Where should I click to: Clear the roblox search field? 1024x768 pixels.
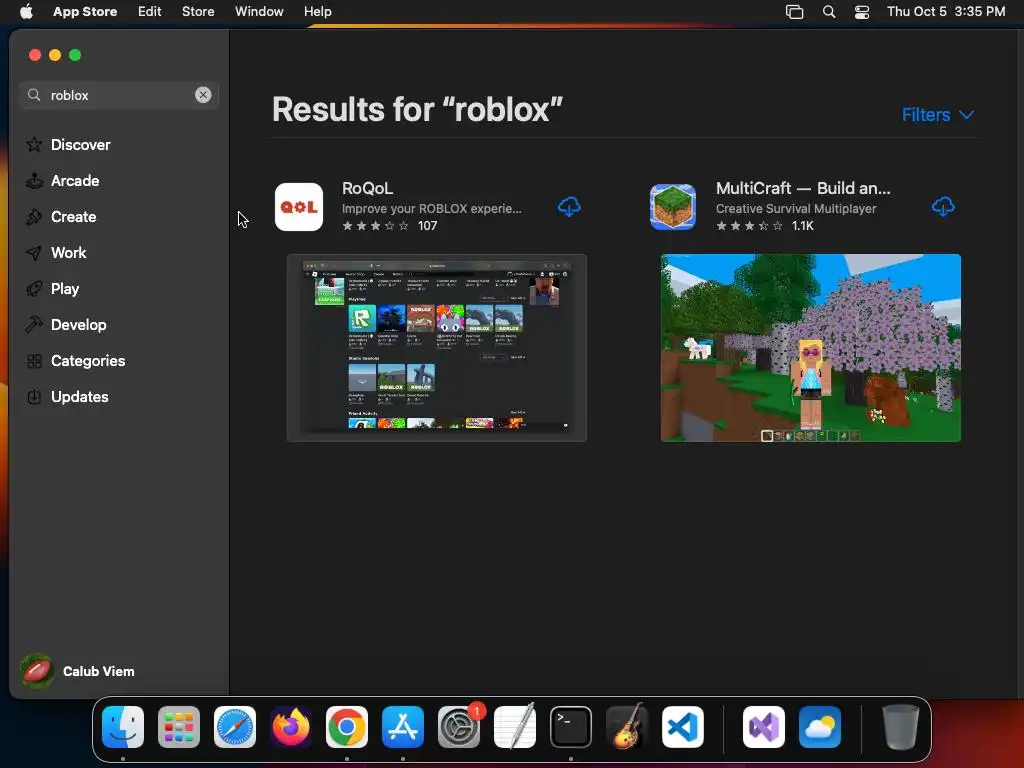click(203, 95)
